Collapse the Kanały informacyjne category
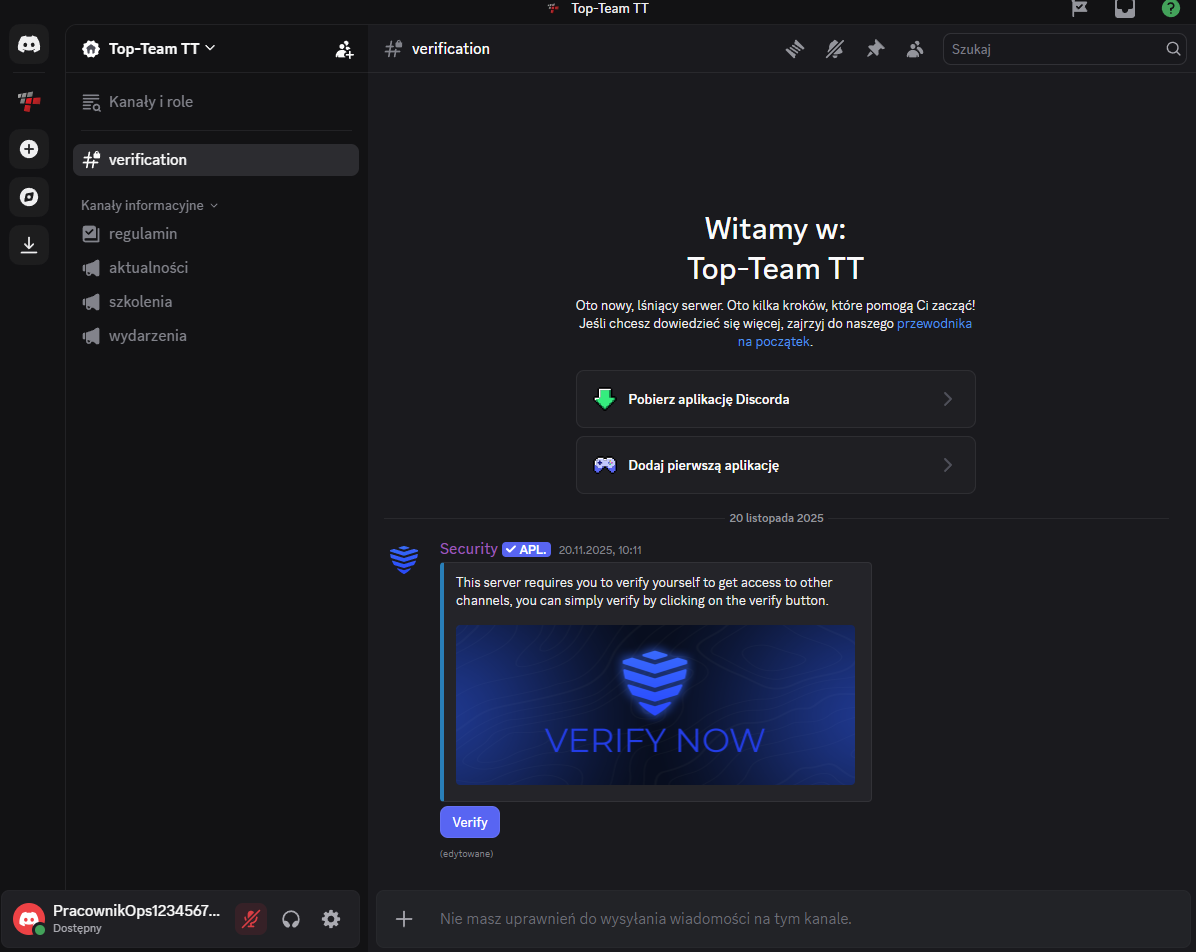Image resolution: width=1196 pixels, height=952 pixels. pyautogui.click(x=150, y=205)
